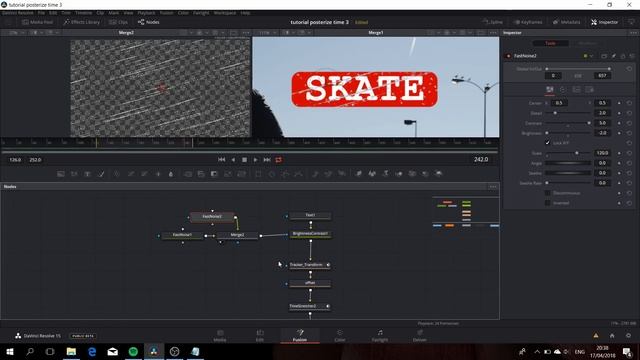
Task: Click the Center X value field
Action: [x=559, y=103]
